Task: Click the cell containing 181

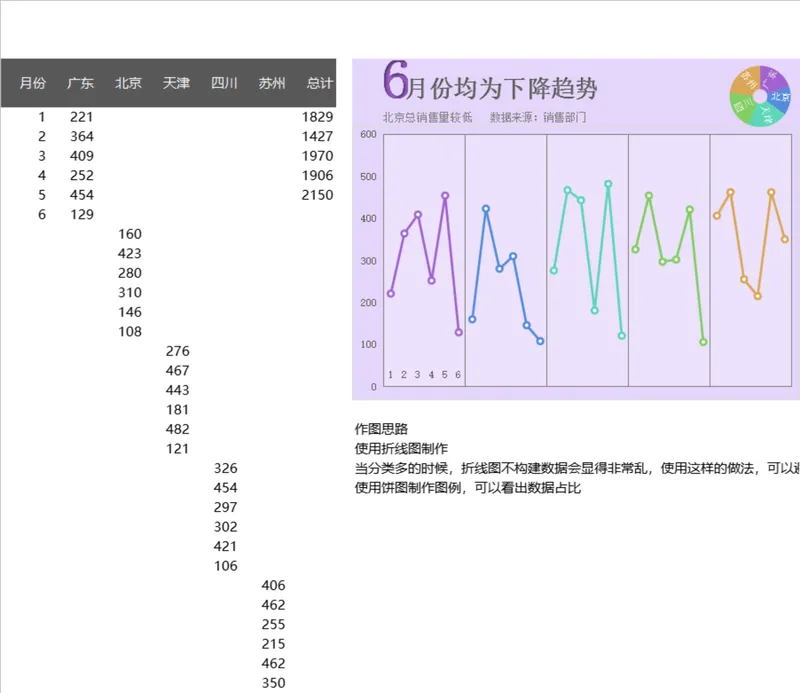Action: pos(178,410)
